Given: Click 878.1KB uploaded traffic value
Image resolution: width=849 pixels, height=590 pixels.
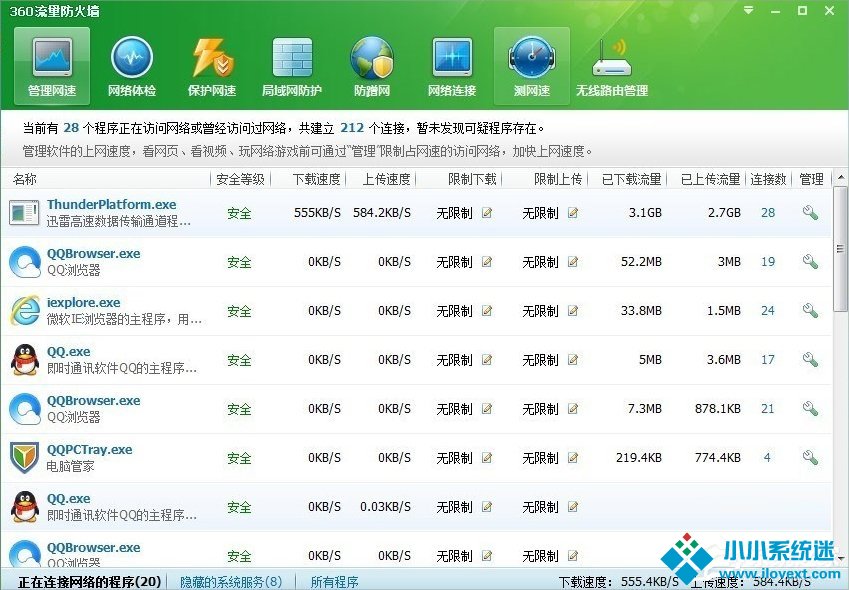Looking at the screenshot, I should tap(717, 409).
